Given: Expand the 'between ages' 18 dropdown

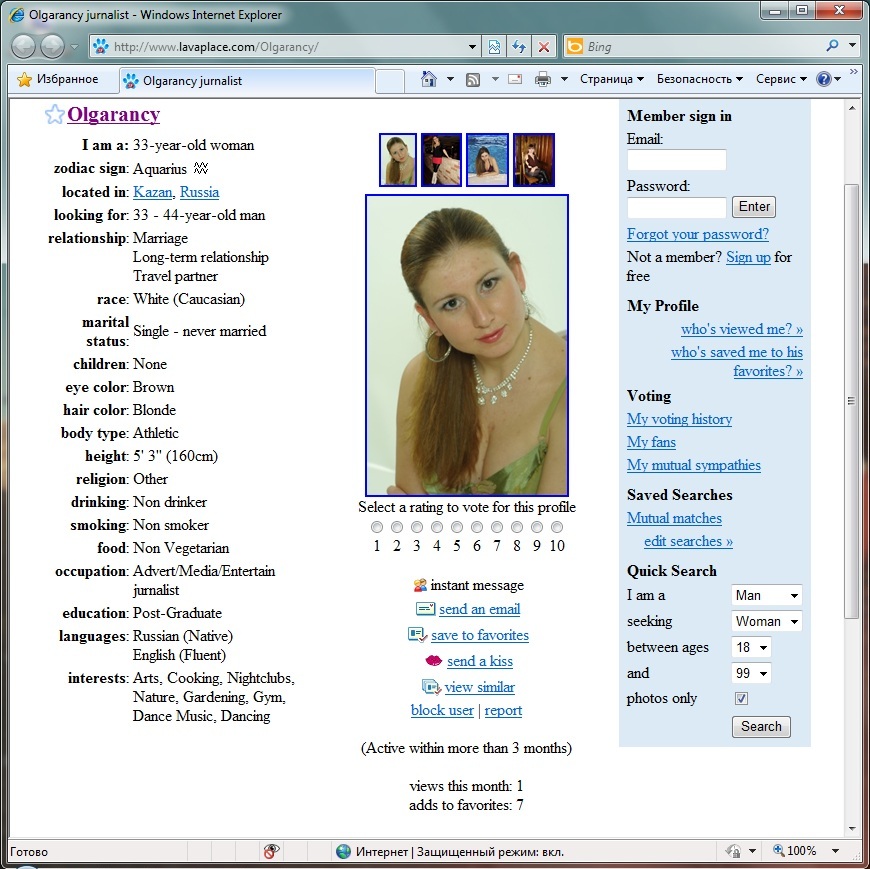Looking at the screenshot, I should (751, 647).
